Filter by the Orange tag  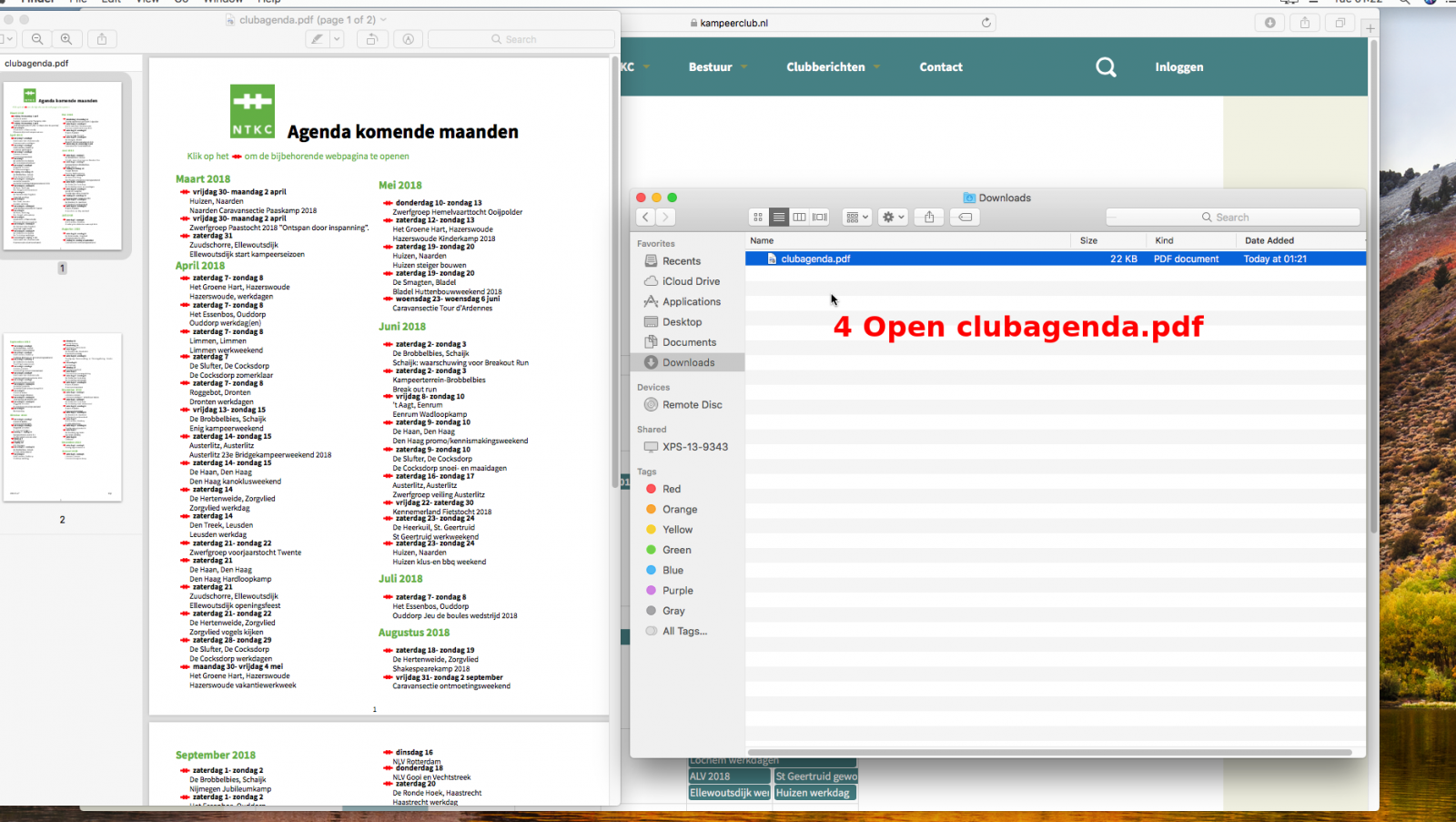tap(680, 510)
